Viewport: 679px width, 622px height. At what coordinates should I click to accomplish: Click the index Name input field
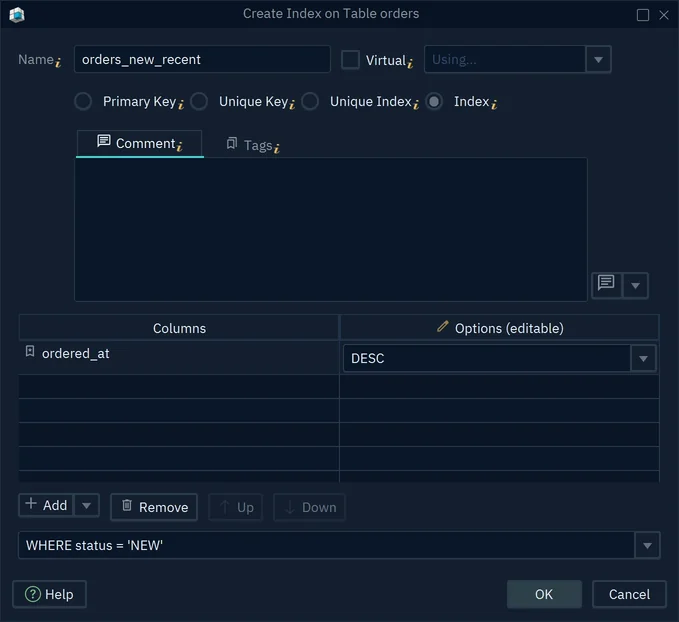[x=202, y=59]
